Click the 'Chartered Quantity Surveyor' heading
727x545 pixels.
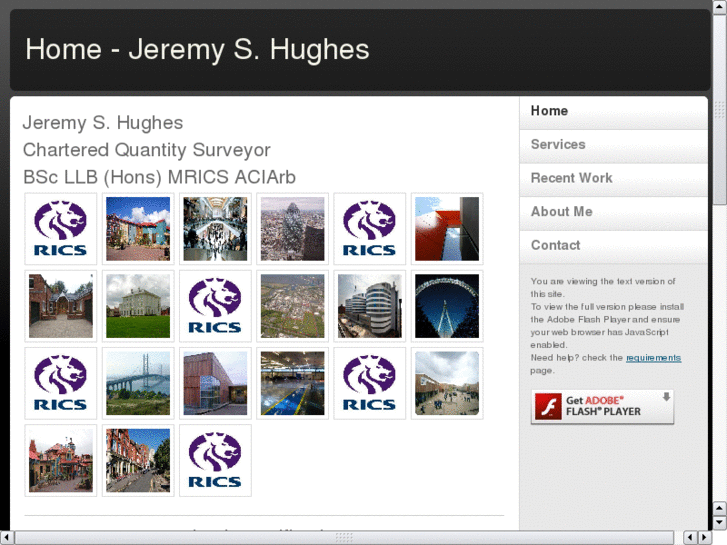click(147, 150)
